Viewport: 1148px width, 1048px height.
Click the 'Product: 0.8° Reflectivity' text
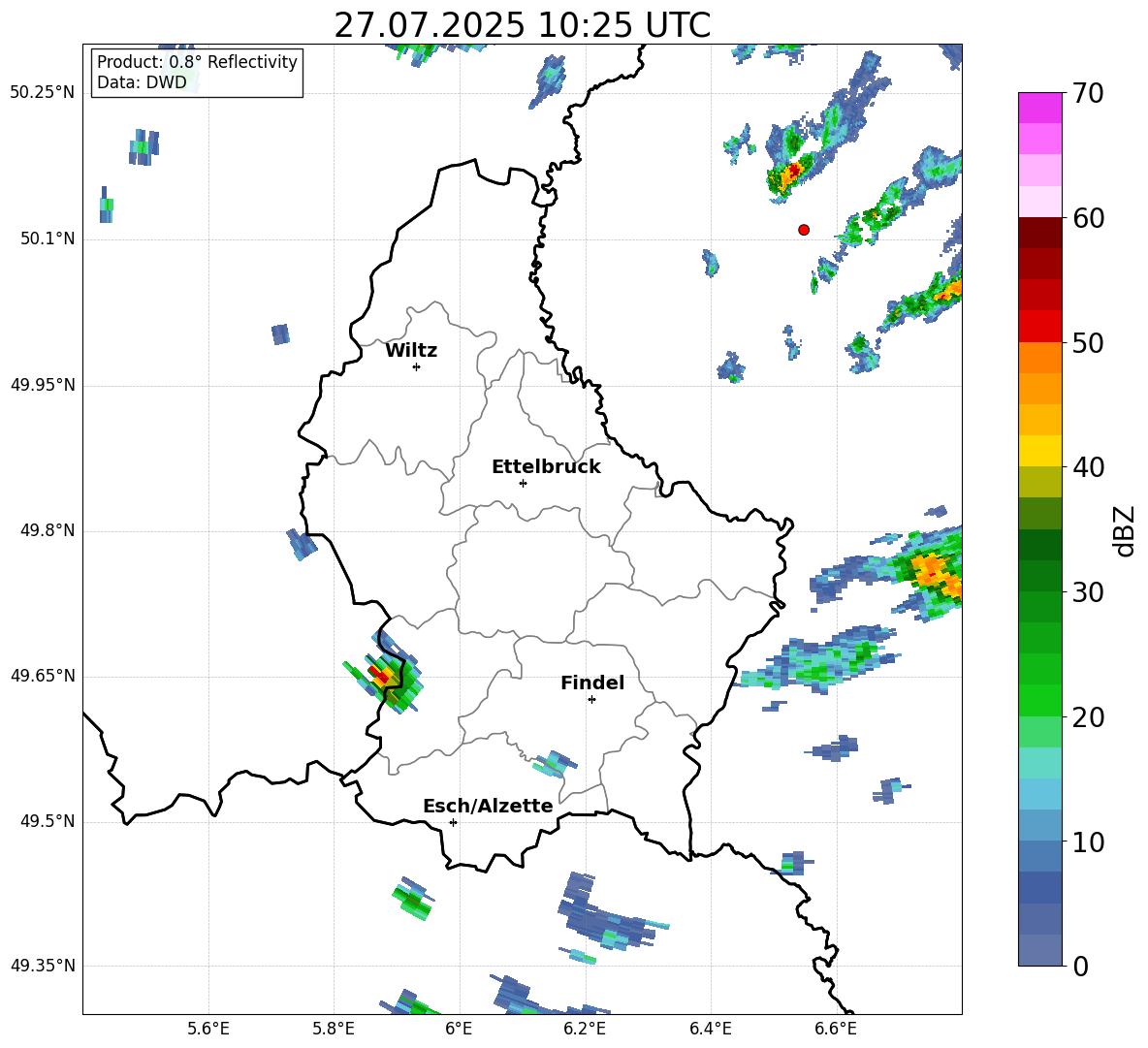click(x=197, y=61)
